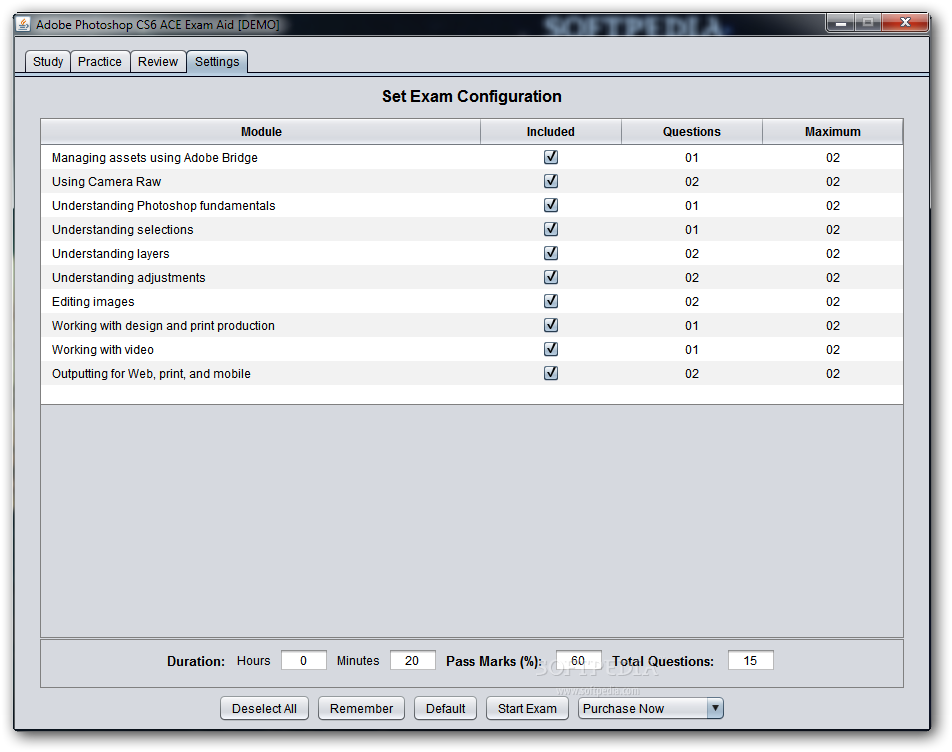Select Questions value for Editing images
The width and height of the screenshot is (952, 752).
click(692, 302)
